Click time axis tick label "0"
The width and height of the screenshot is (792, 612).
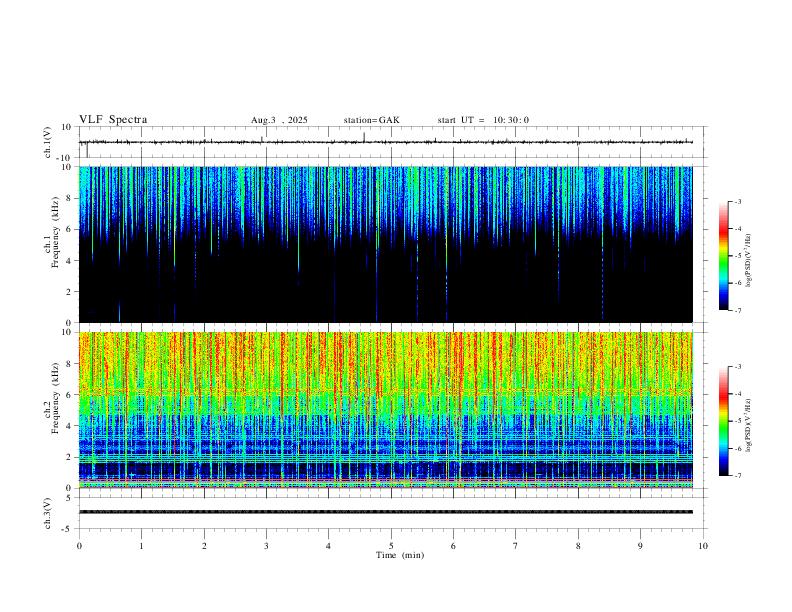(79, 546)
